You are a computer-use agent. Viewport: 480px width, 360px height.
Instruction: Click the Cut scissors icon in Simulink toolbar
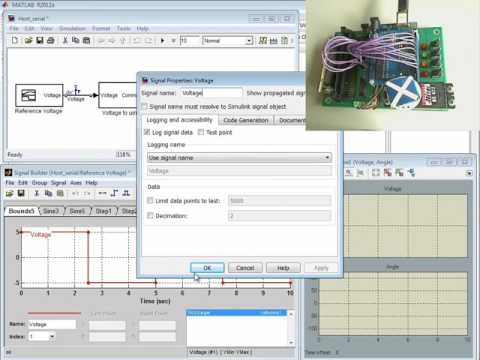(65, 41)
